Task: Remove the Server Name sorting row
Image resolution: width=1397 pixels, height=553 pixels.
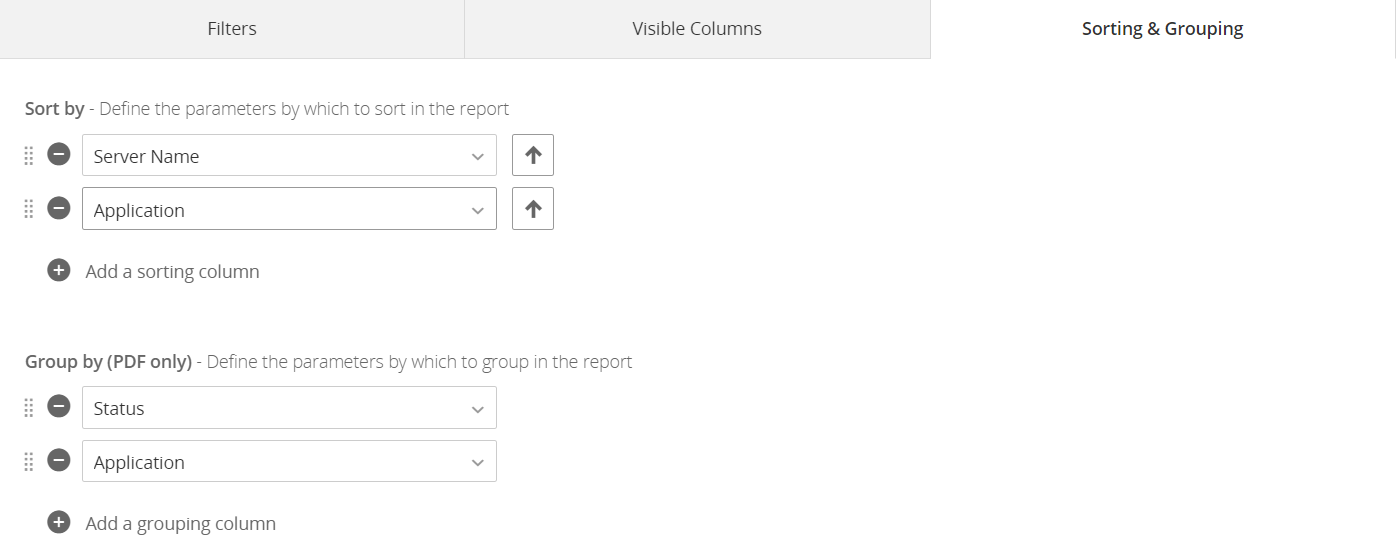Action: 59,155
